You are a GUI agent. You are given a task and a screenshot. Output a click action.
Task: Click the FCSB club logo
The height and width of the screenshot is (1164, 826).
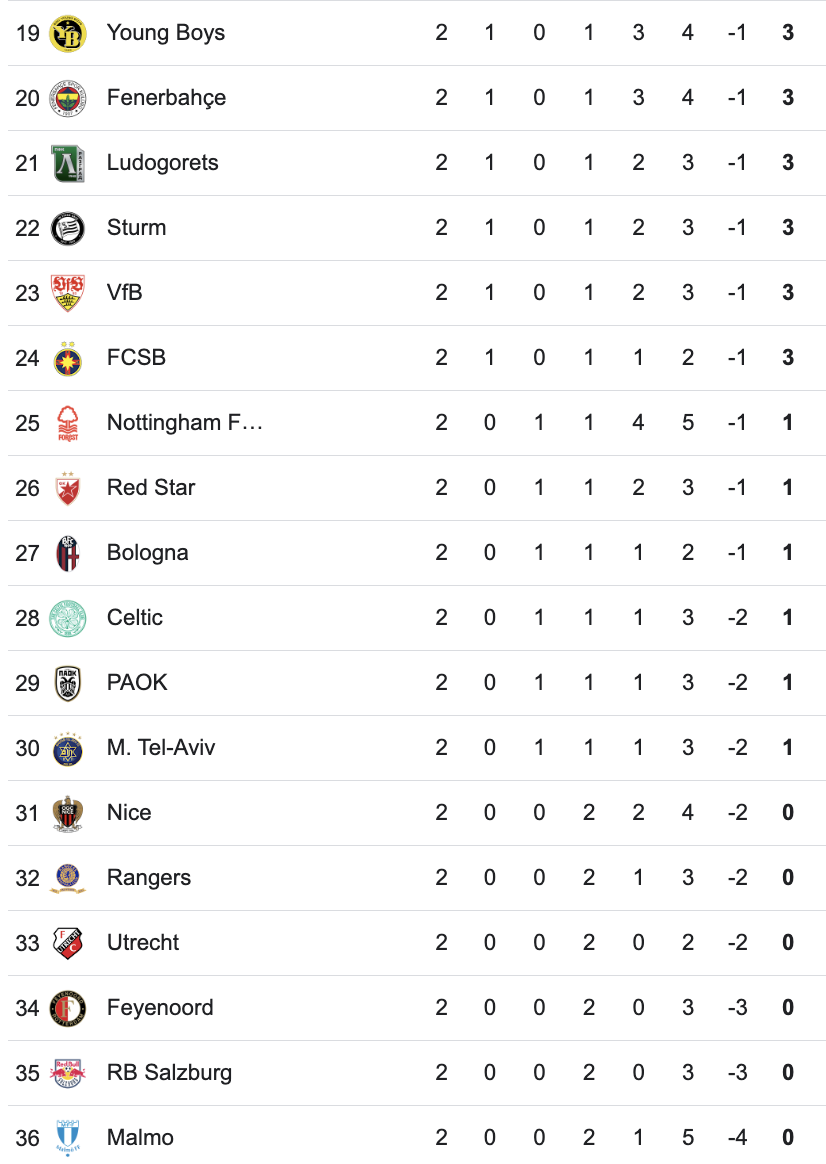(x=68, y=358)
